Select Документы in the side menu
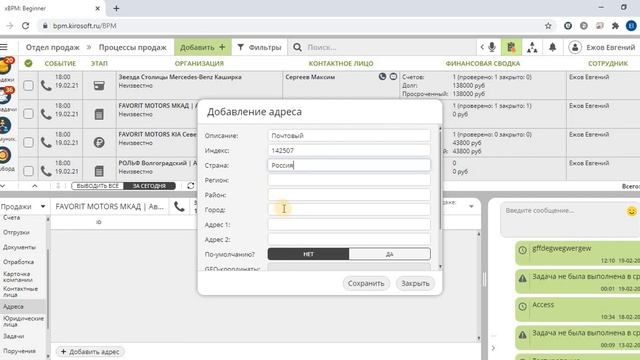This screenshot has width=640, height=360. tap(19, 247)
